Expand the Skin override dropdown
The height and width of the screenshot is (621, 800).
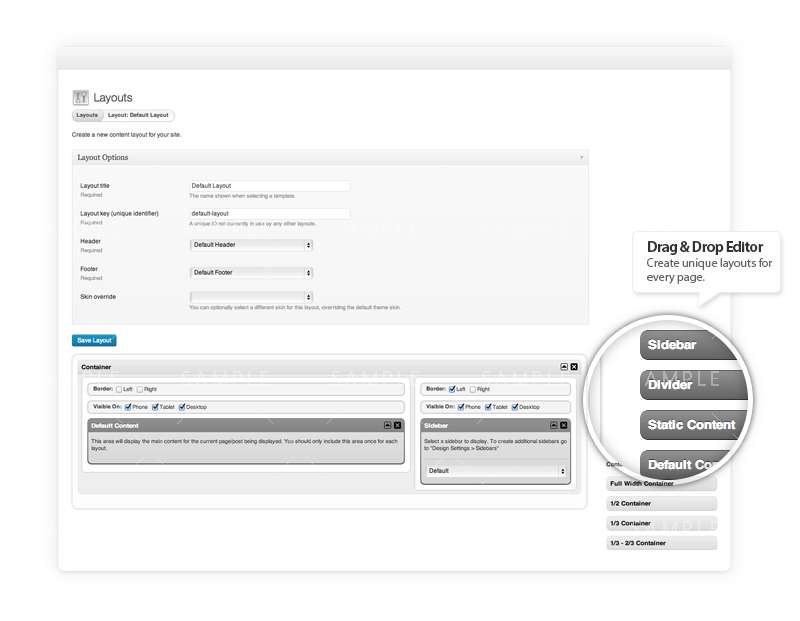tap(251, 297)
